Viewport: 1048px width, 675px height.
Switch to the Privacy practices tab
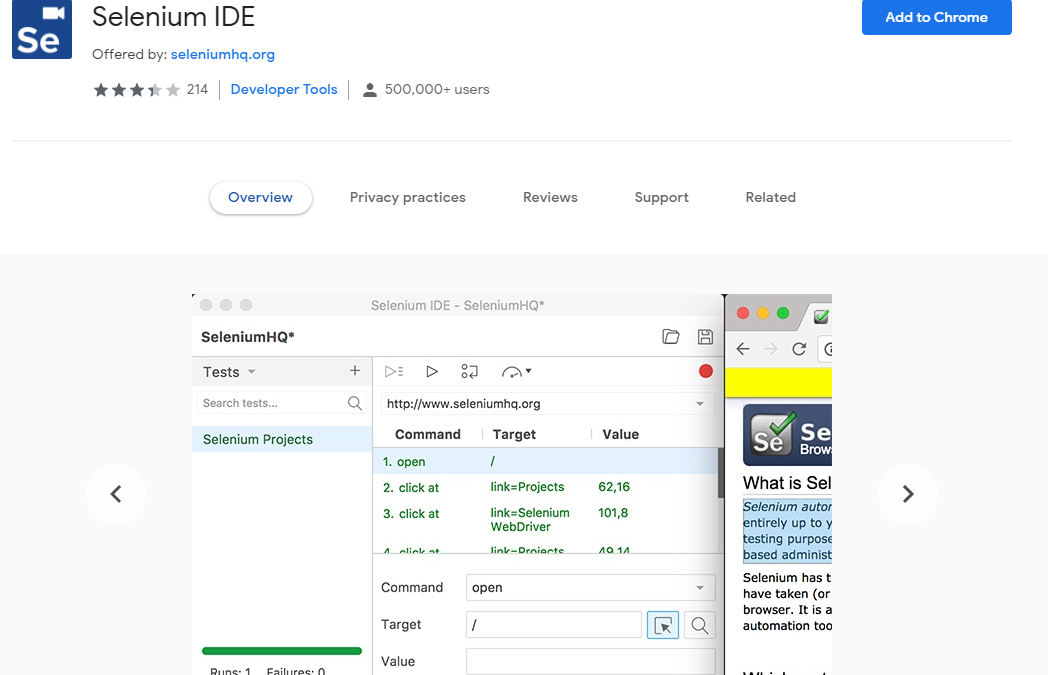[x=408, y=197]
